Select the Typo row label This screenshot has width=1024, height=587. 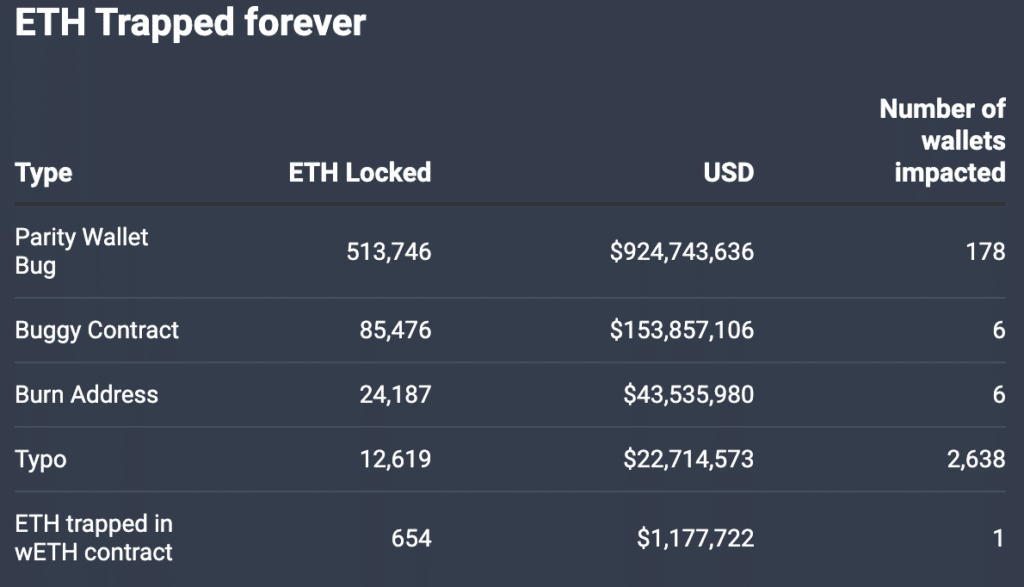point(41,459)
